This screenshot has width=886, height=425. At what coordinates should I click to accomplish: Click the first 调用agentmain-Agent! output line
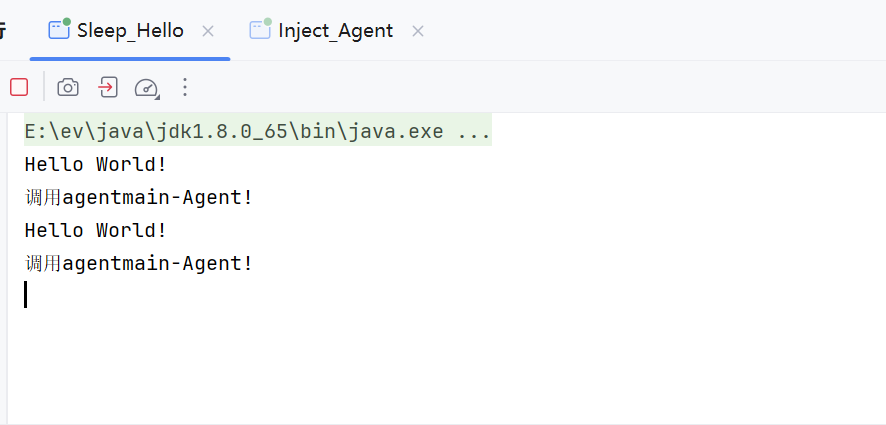[x=139, y=197]
